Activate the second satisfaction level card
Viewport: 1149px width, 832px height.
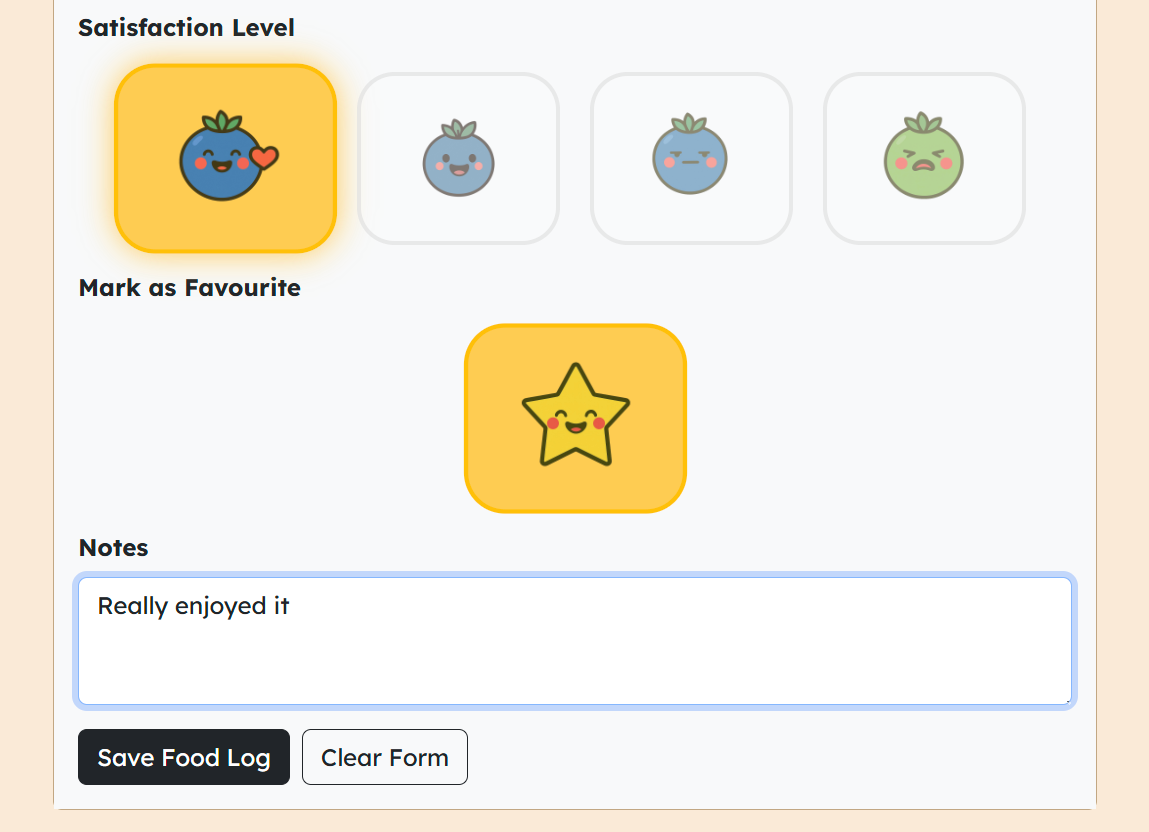(459, 158)
